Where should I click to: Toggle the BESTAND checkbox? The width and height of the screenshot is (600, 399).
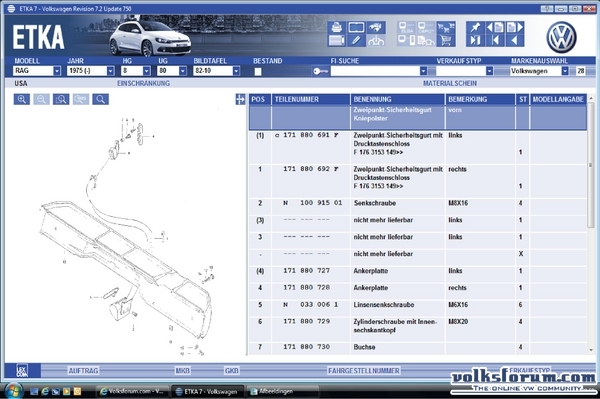(258, 72)
